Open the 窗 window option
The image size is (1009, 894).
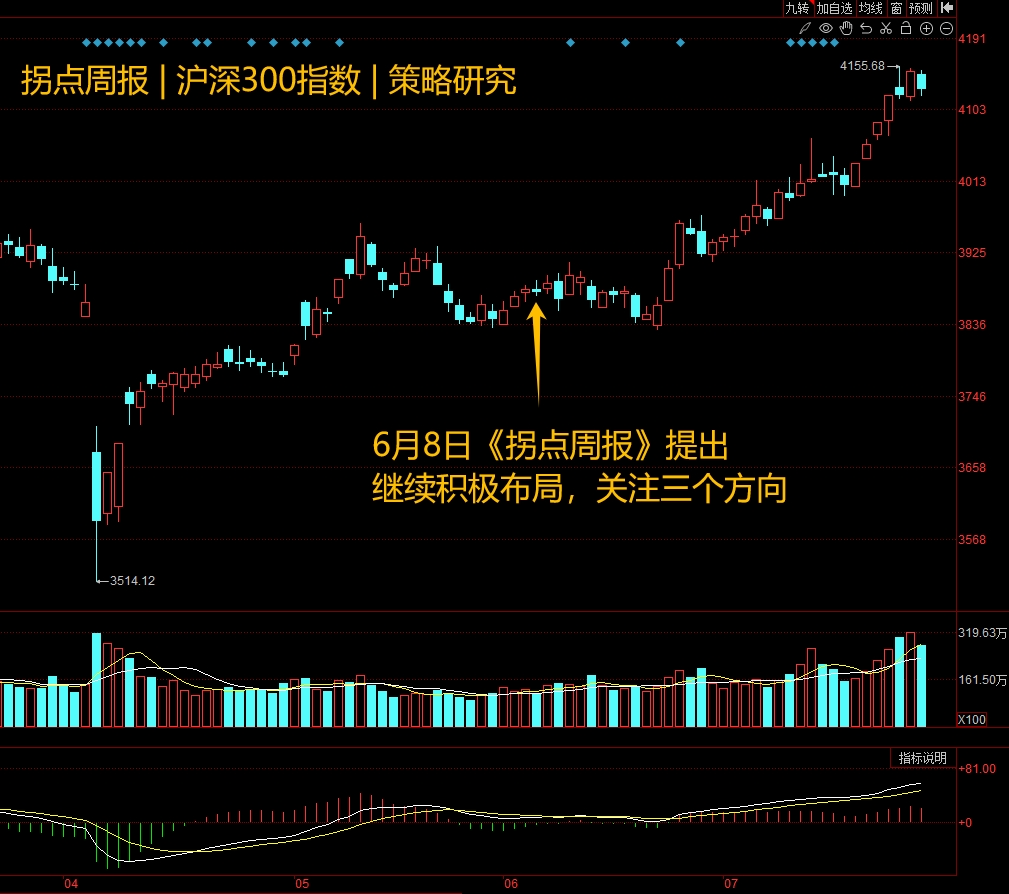(896, 8)
